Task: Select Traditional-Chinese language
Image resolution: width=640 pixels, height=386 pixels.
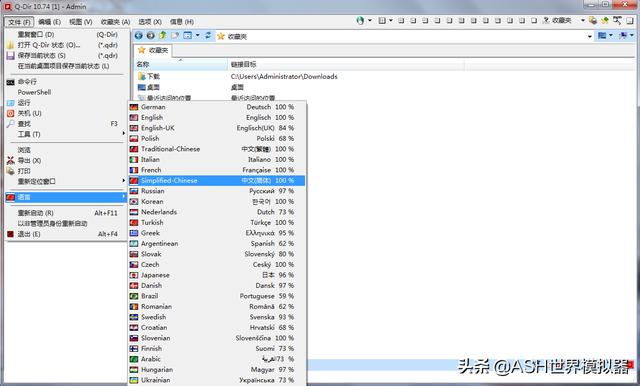Action: point(217,149)
